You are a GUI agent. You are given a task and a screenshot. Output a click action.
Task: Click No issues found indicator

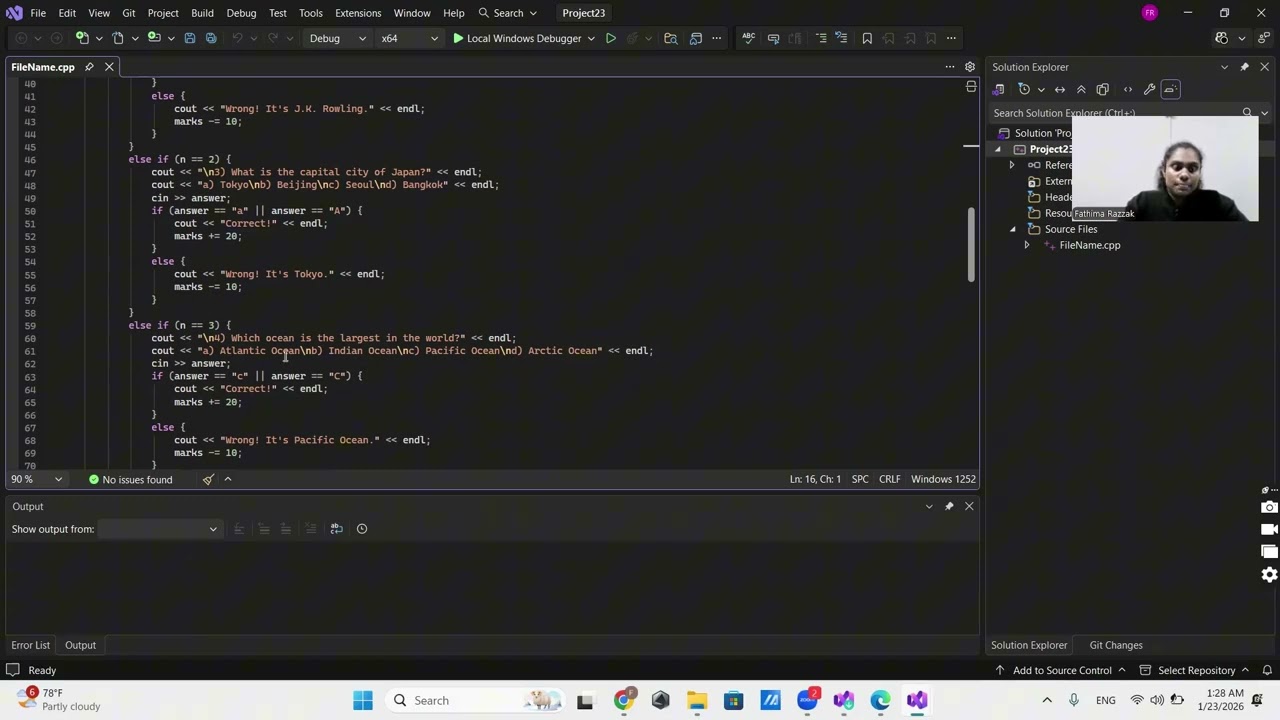point(130,480)
